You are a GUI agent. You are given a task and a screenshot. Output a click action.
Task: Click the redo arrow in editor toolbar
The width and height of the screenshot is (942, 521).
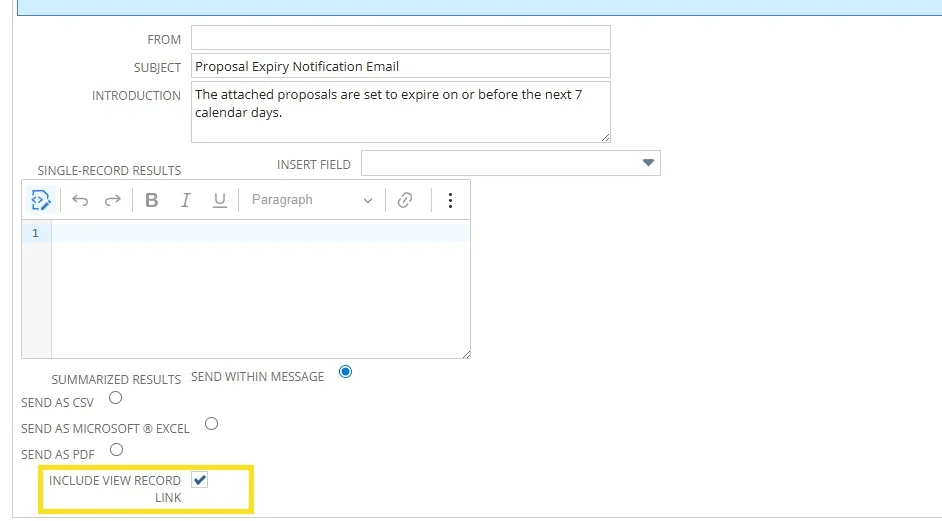[113, 200]
